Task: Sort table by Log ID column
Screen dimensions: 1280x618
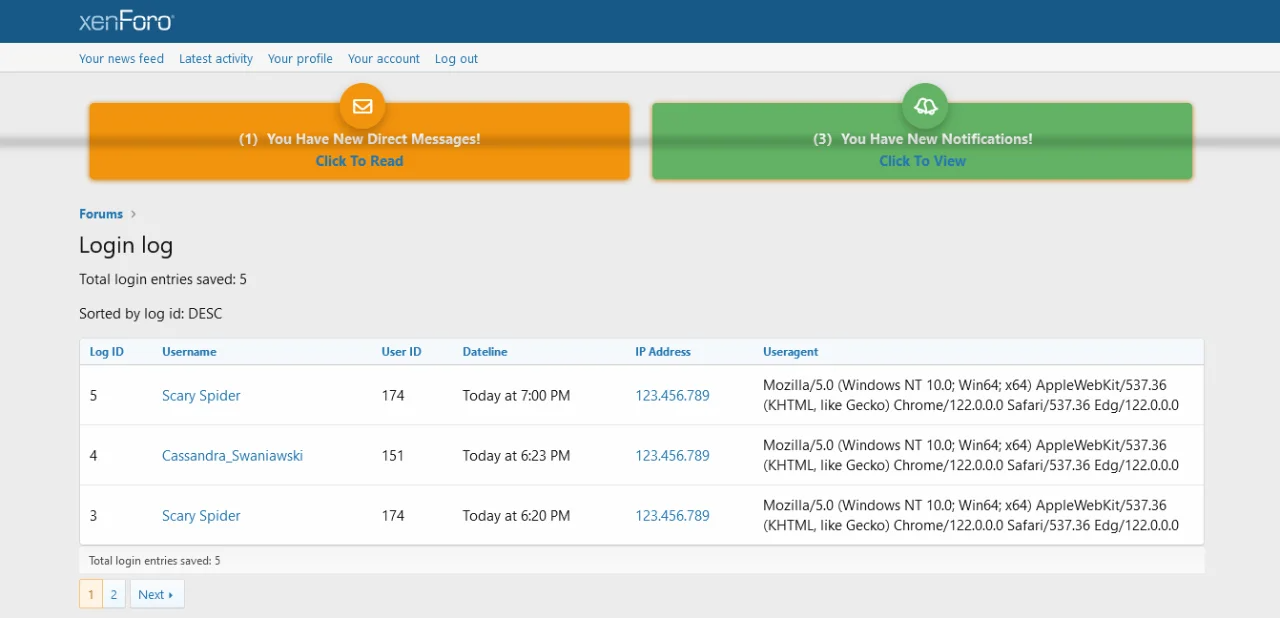Action: [107, 352]
